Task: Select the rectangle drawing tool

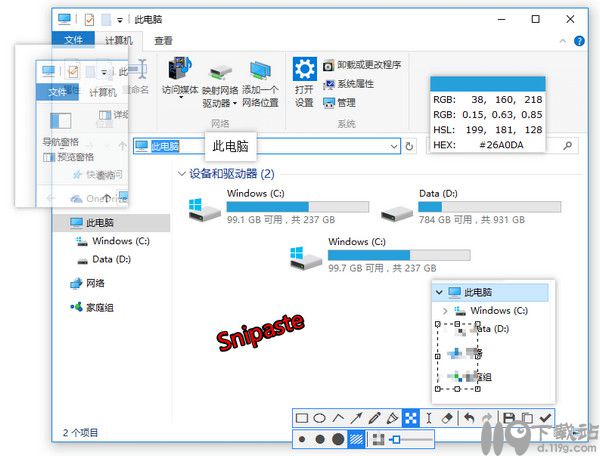Action: 302,418
